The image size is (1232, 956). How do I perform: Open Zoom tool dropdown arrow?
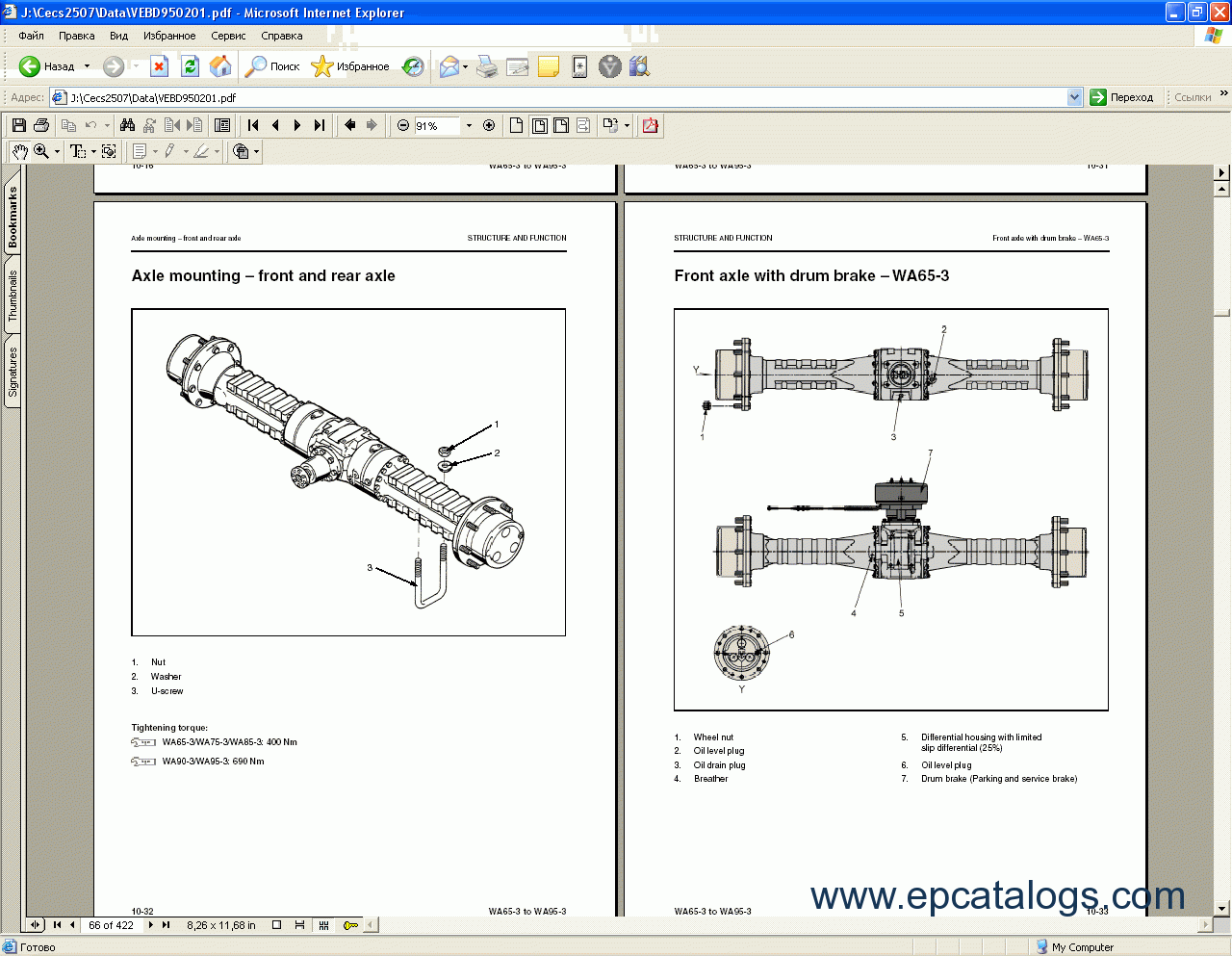[57, 152]
